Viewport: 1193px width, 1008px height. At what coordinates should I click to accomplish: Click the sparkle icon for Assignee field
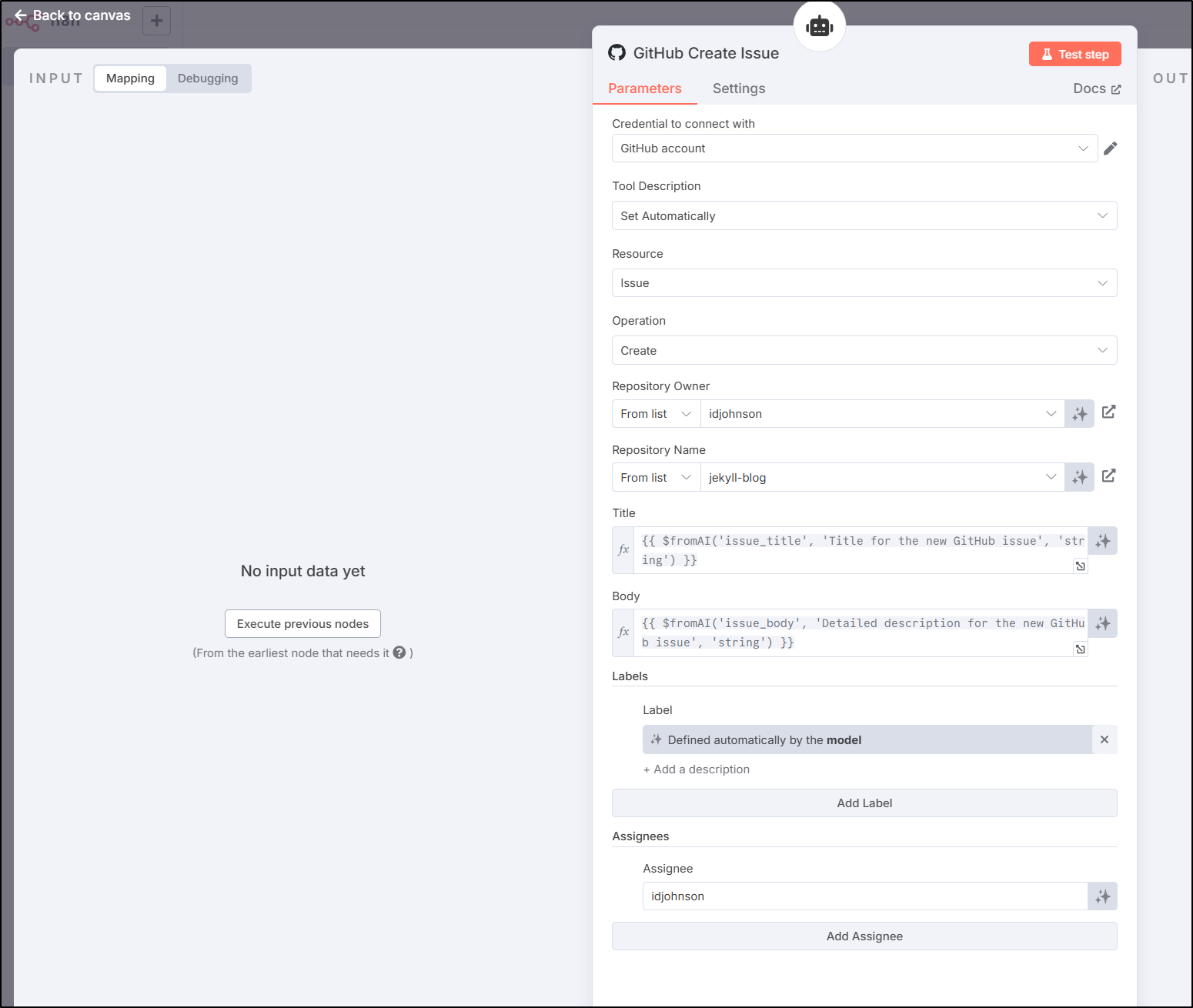pyautogui.click(x=1103, y=896)
